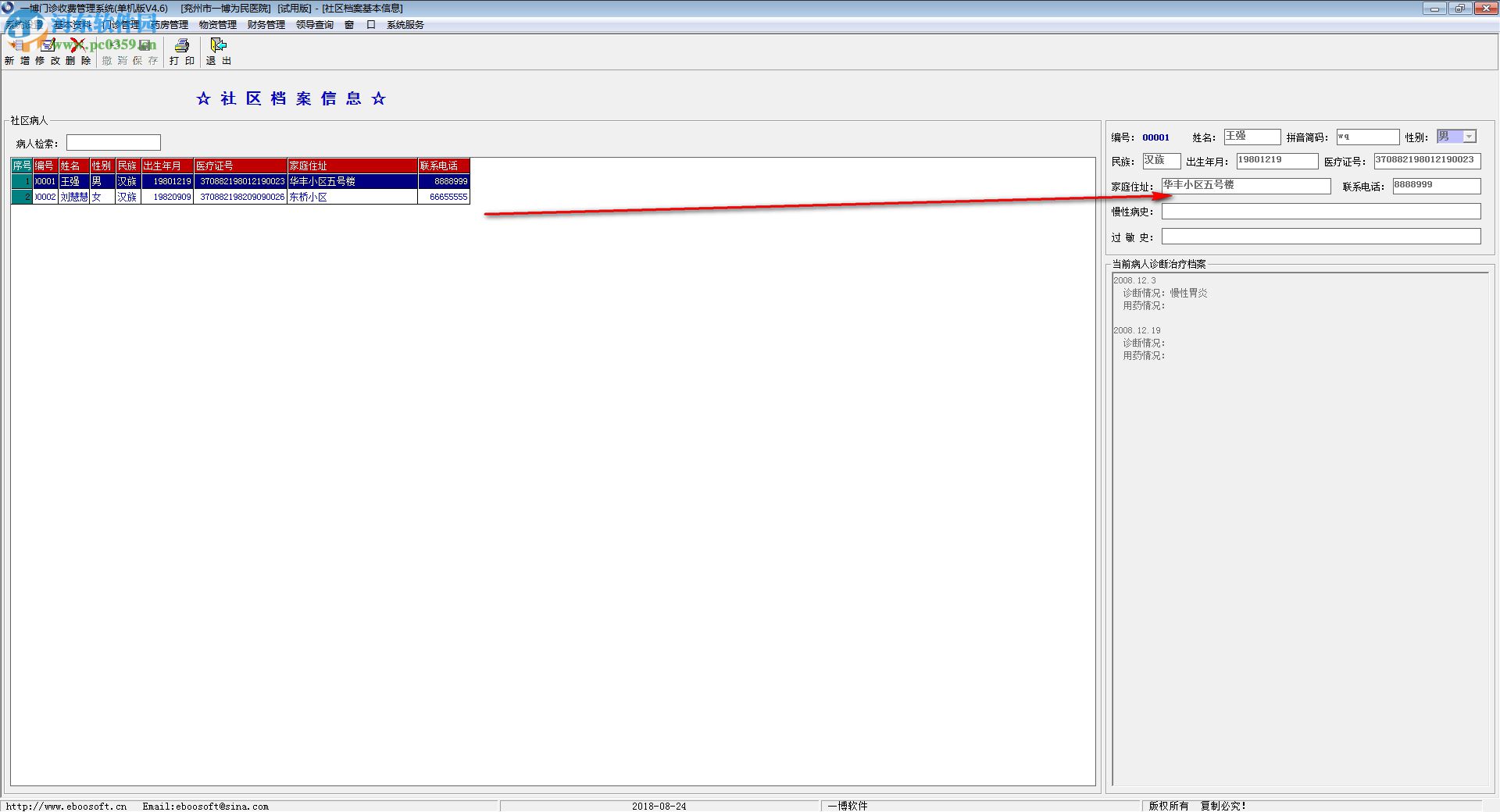
Task: Click medical ID cell 370882198209090026
Action: 241,197
